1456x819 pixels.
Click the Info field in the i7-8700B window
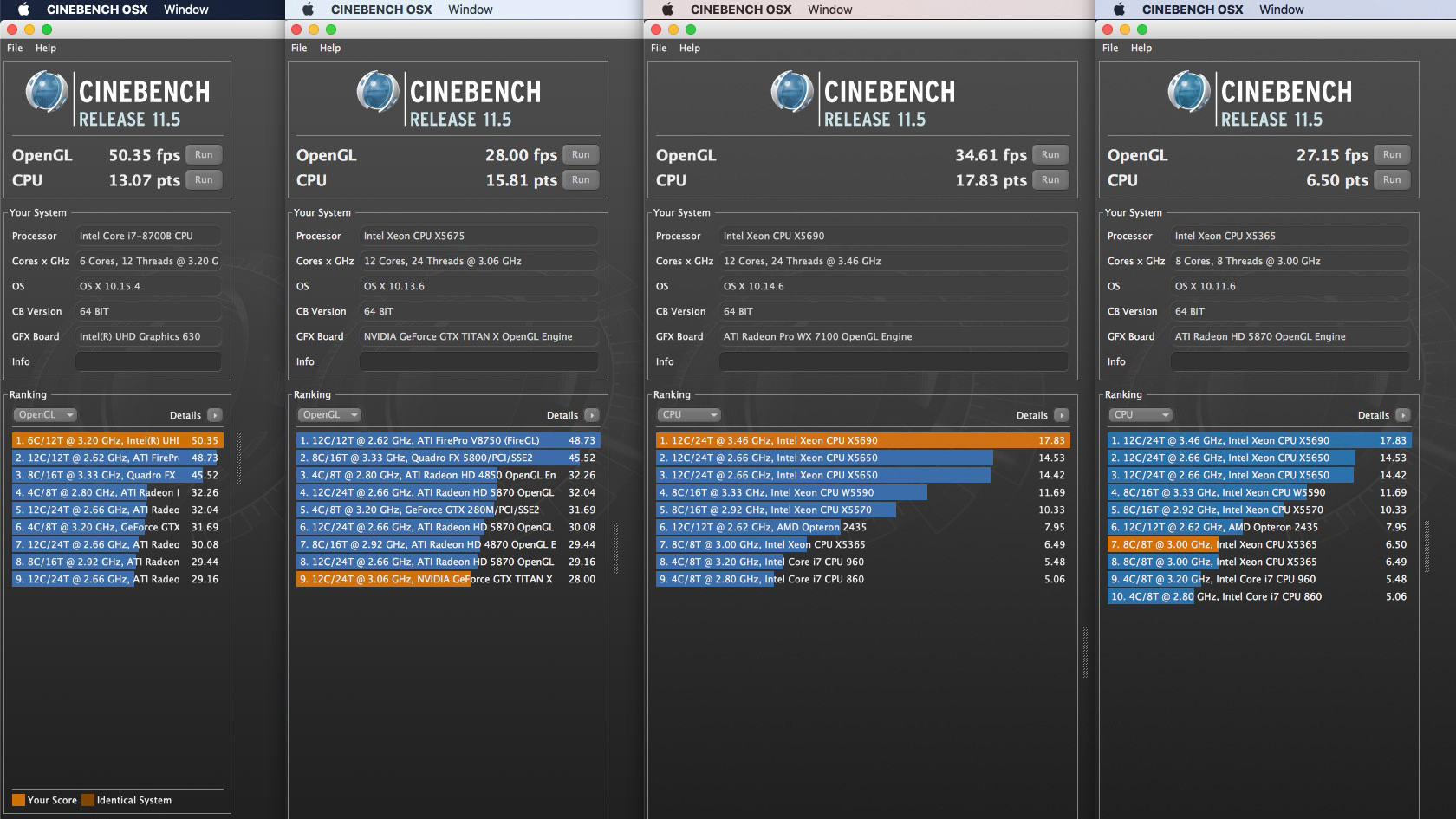[148, 362]
